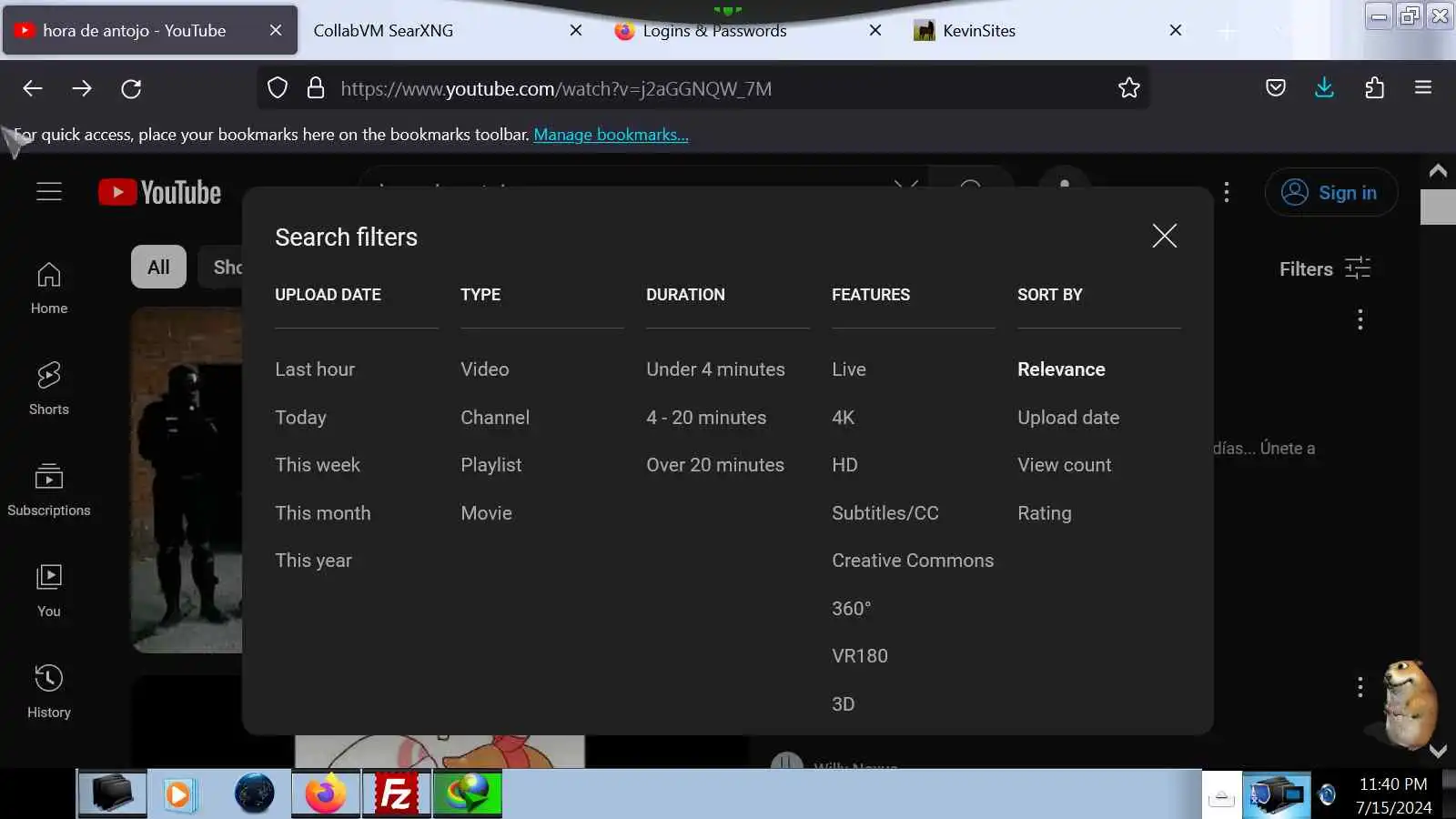The image size is (1456, 819).
Task: Choose the 360° feature filter
Action: 851,609
